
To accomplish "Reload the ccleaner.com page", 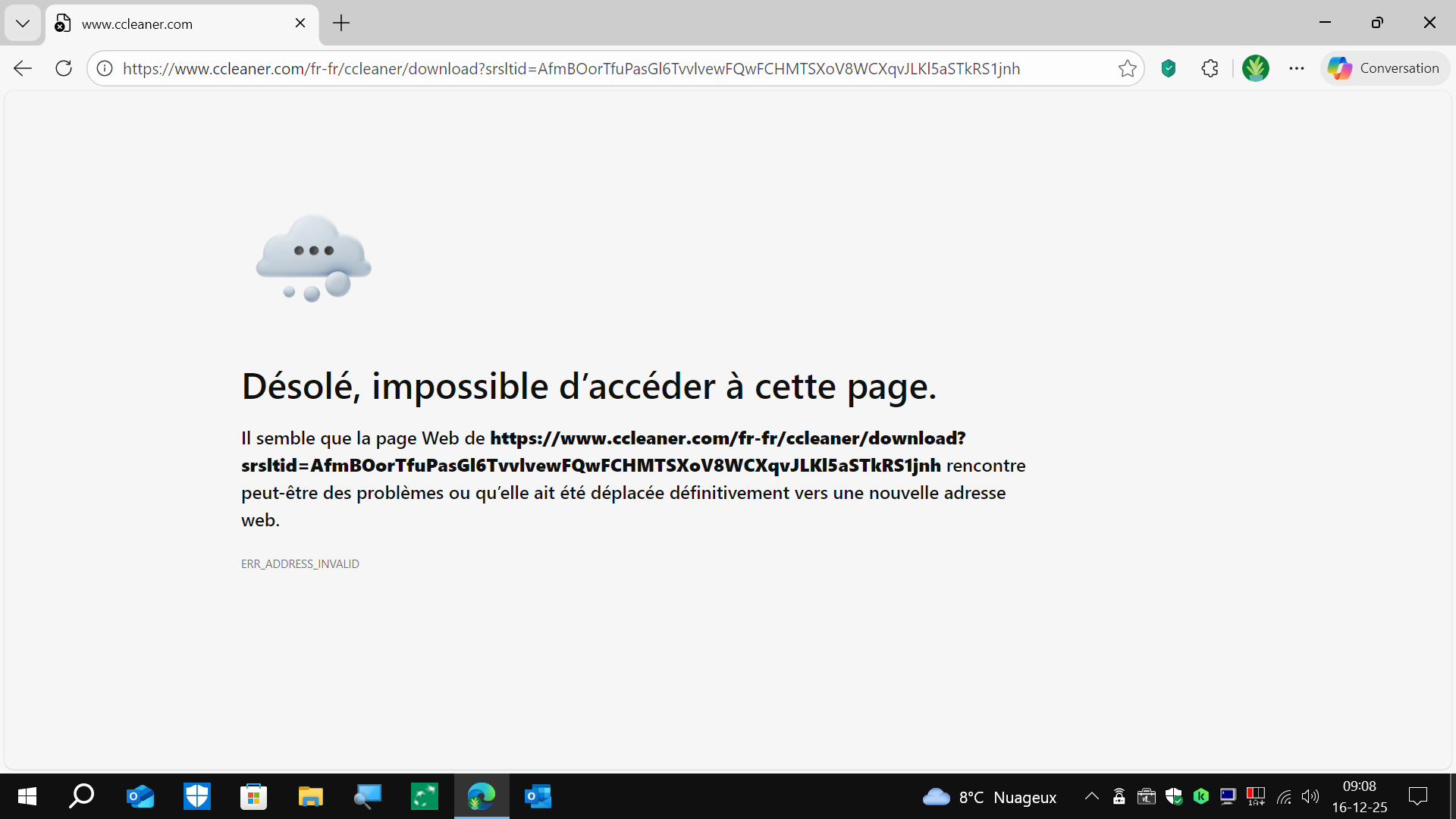I will pyautogui.click(x=64, y=68).
